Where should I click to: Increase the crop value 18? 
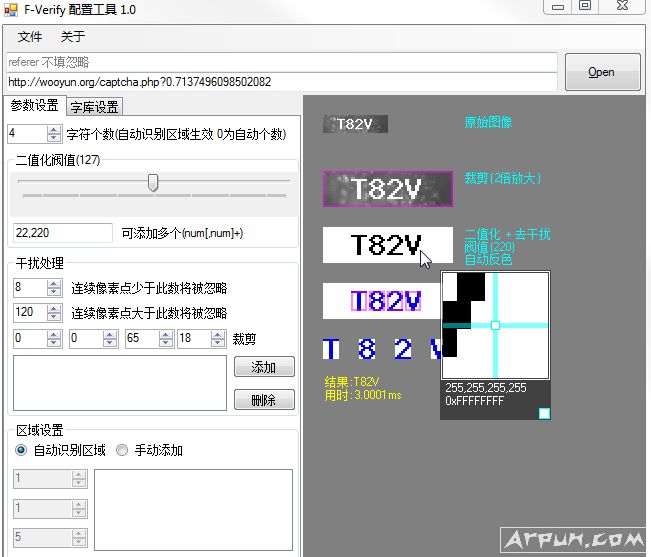(218, 334)
